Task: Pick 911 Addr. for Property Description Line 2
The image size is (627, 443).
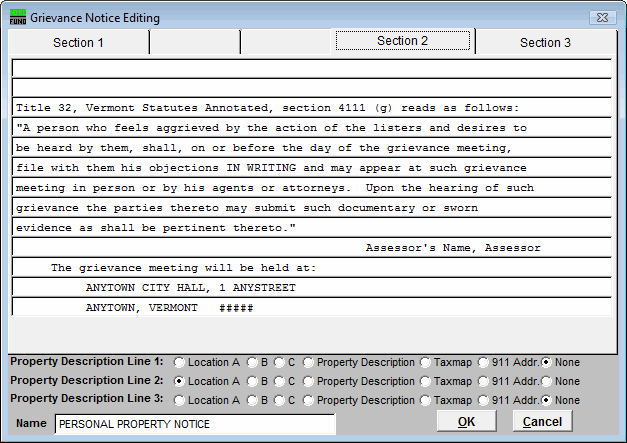Action: (x=485, y=381)
